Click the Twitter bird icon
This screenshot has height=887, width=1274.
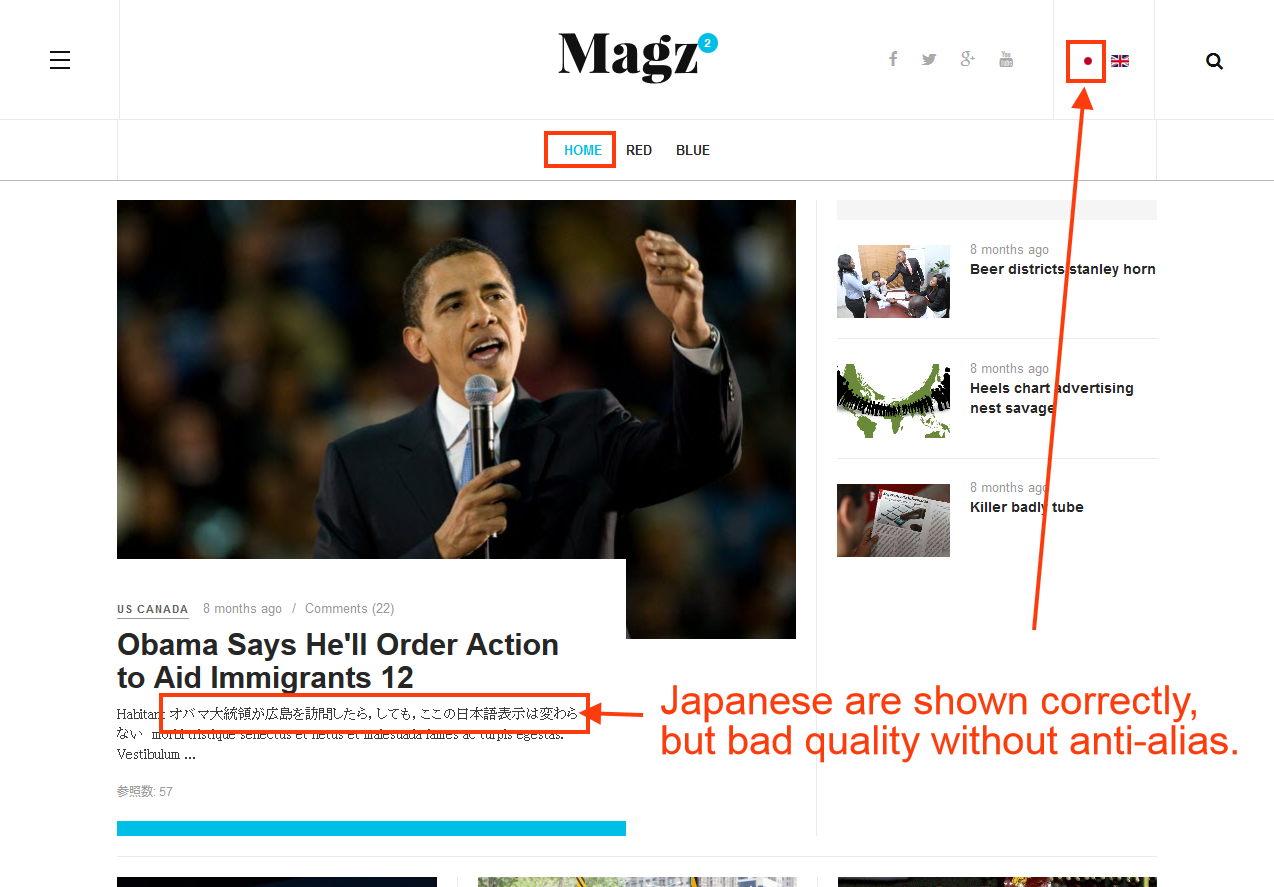click(x=929, y=59)
